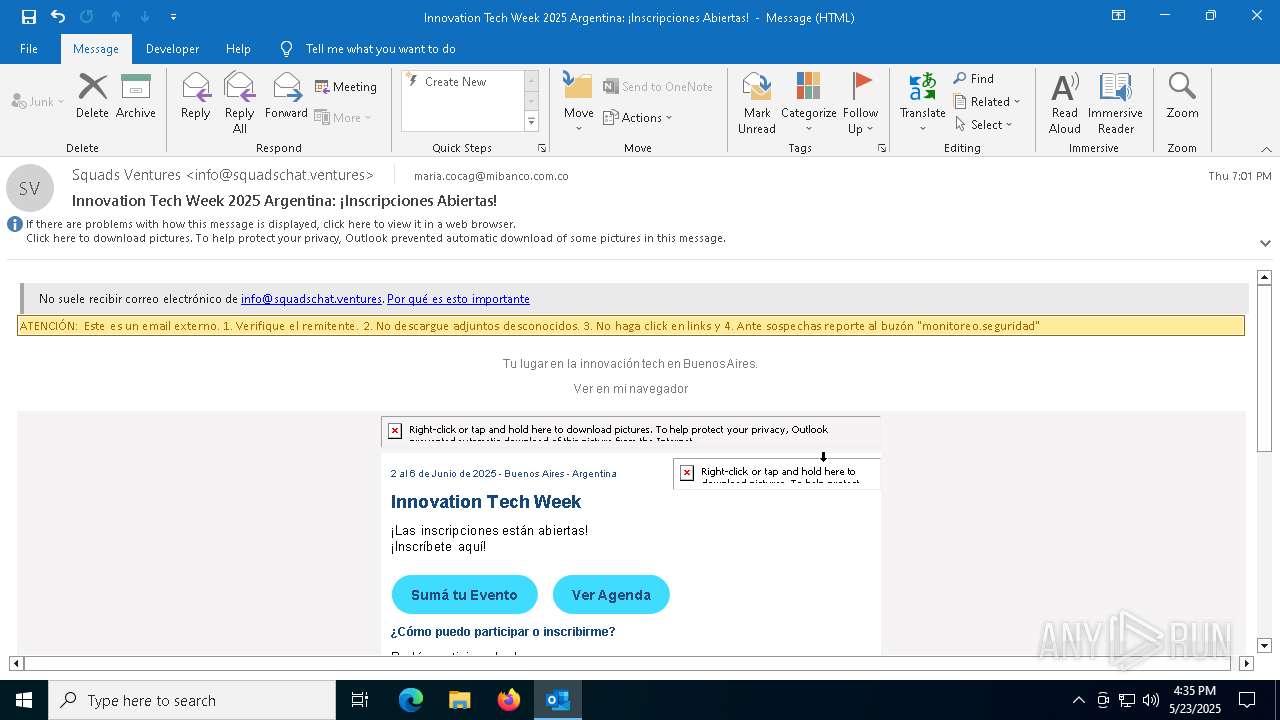Click the Tell me what you want to do box
This screenshot has width=1280, height=720.
pos(380,49)
